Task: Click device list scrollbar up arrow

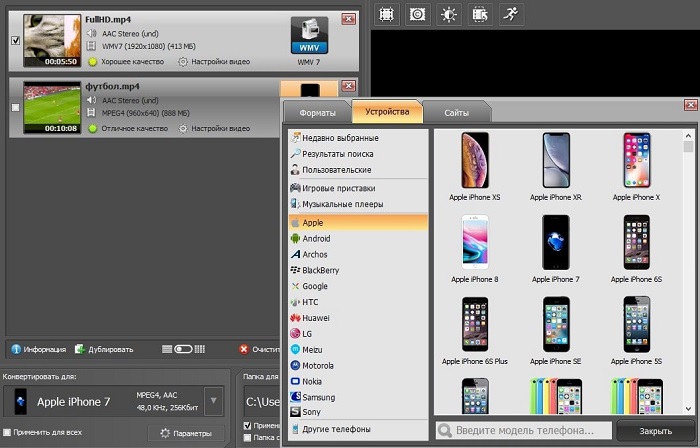Action: tap(688, 136)
